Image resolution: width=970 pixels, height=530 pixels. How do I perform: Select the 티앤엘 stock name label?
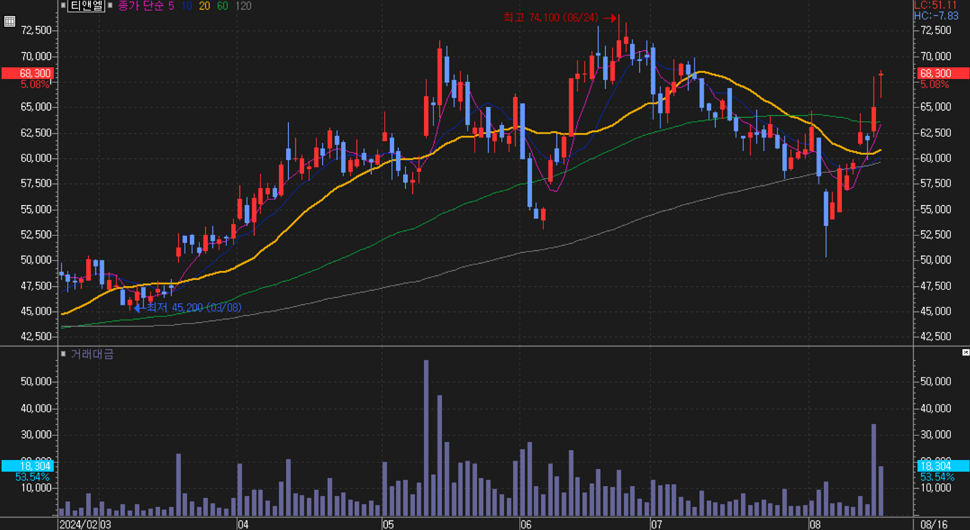tap(86, 6)
